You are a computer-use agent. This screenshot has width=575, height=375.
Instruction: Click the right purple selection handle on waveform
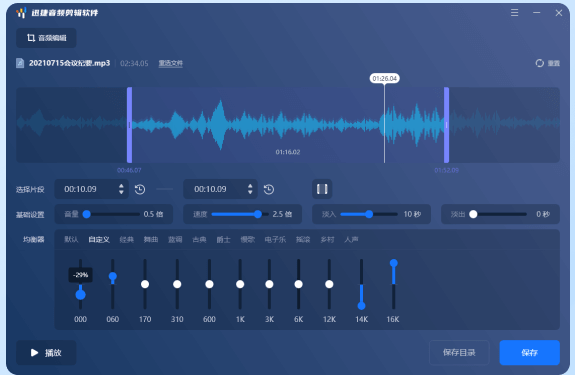point(446,125)
